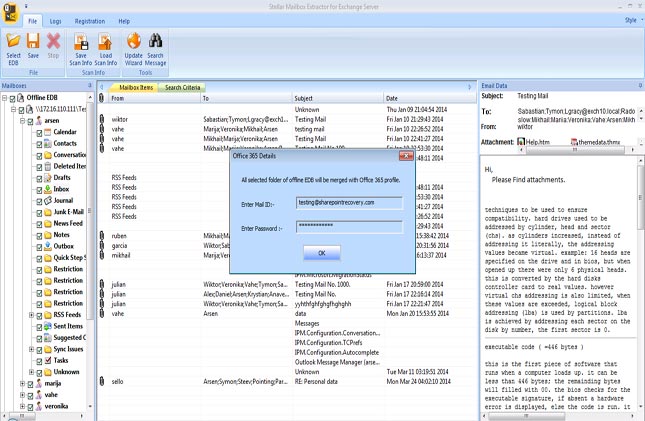Pin the Email Data panel
The image size is (645, 421).
[x=640, y=86]
